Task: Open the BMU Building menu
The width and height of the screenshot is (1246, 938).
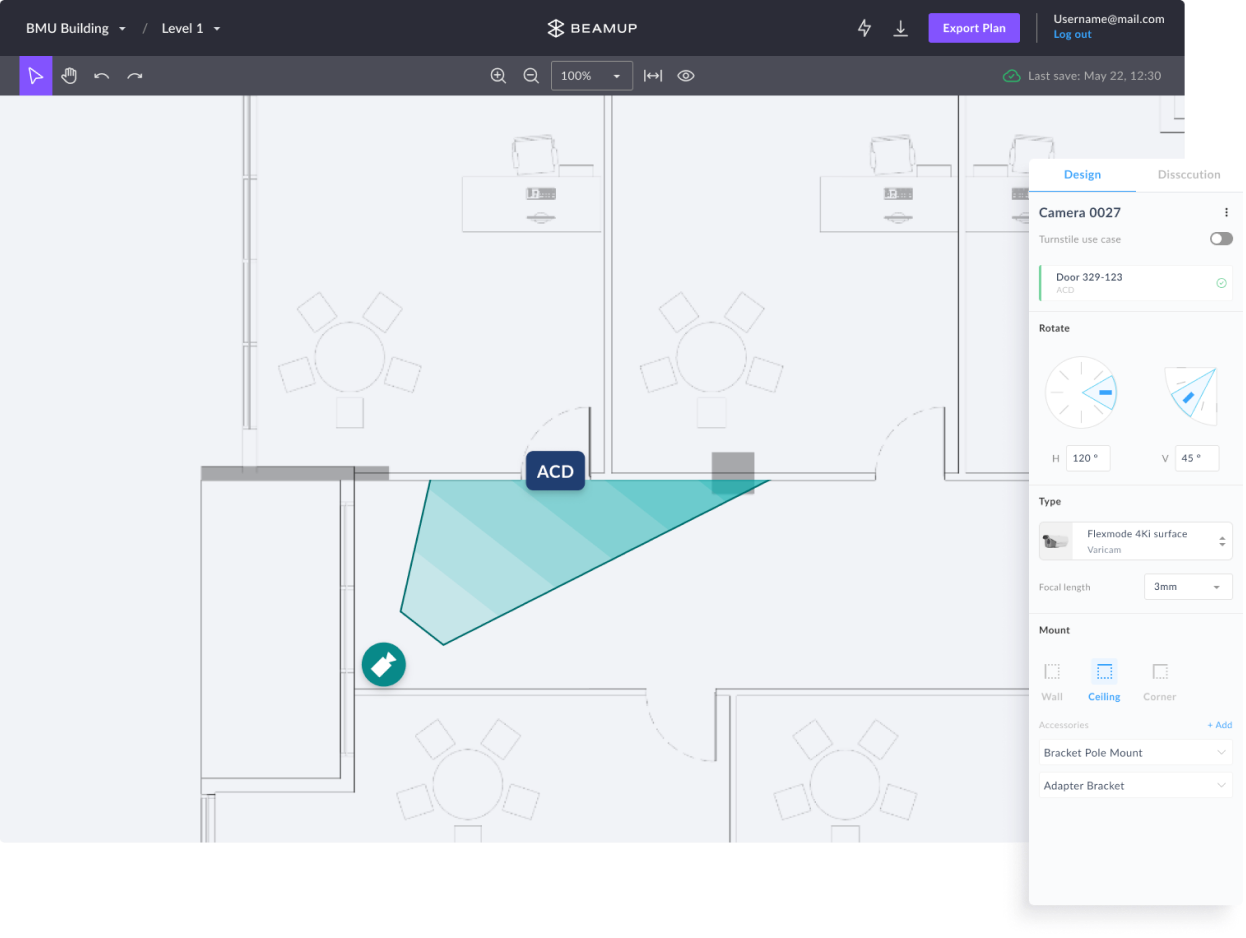Action: (x=76, y=29)
